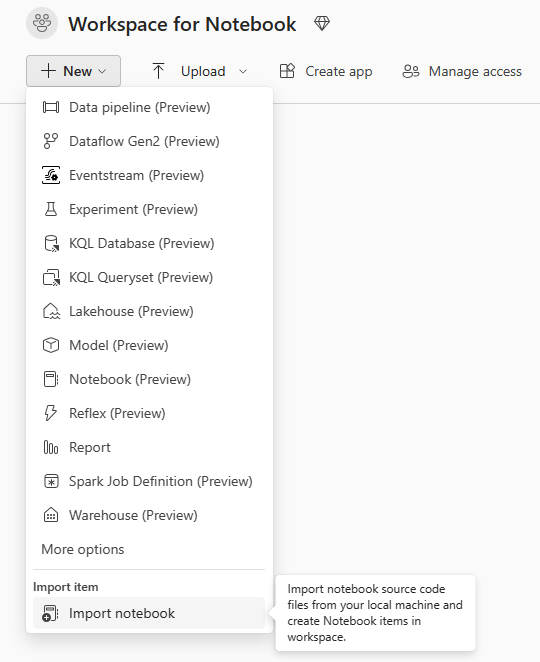
Task: Click the Lakehouse icon
Action: tap(51, 311)
